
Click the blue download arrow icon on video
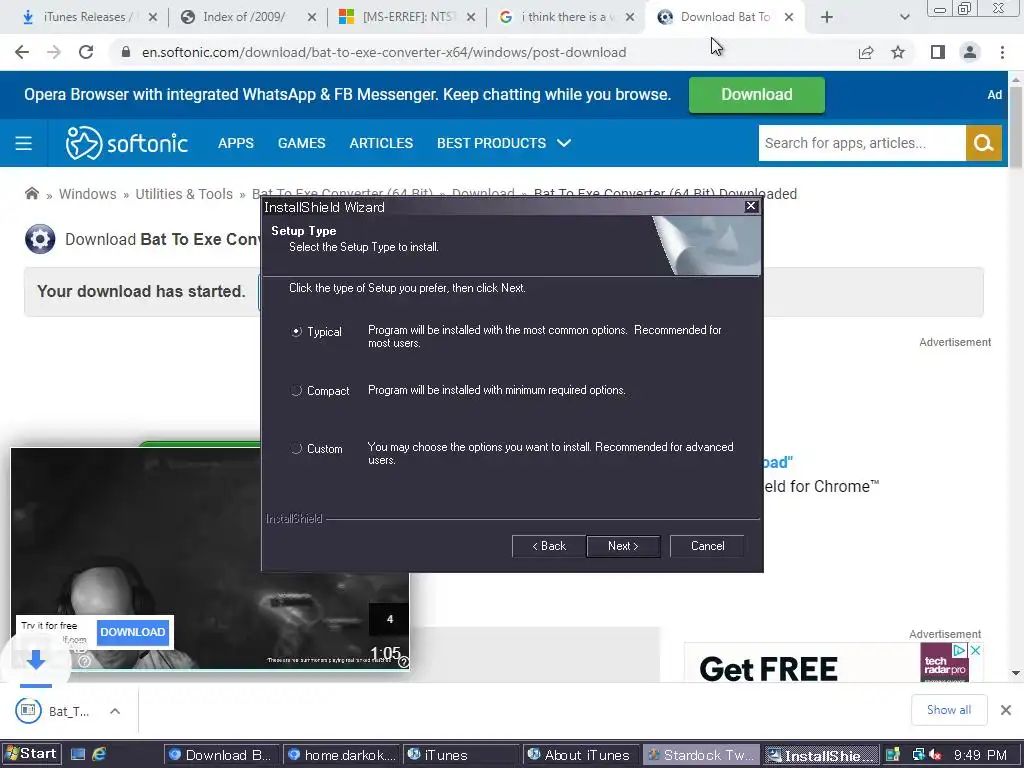click(36, 660)
